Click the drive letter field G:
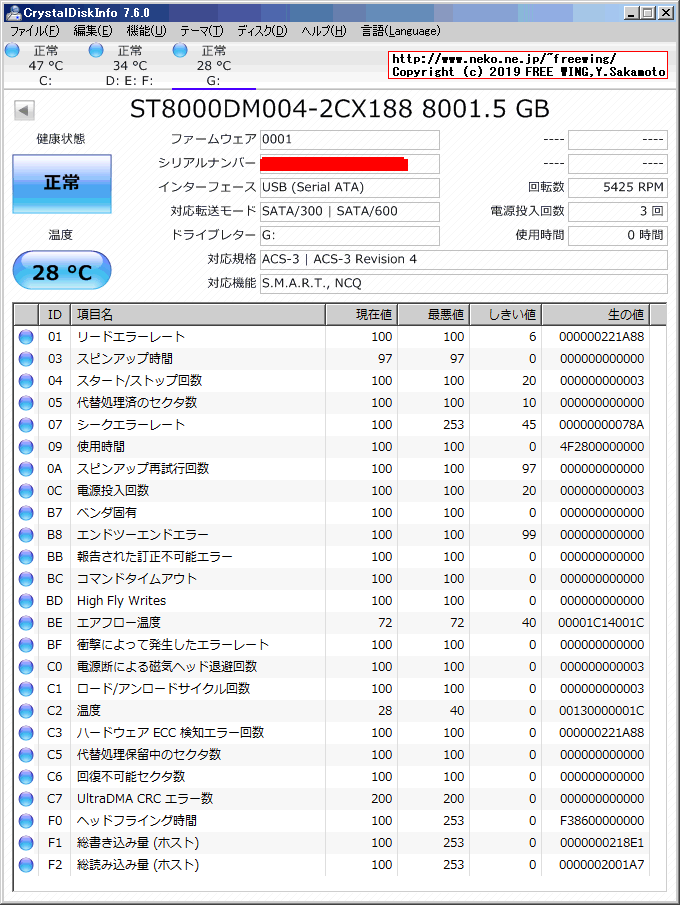Image resolution: width=680 pixels, height=905 pixels. 350,235
